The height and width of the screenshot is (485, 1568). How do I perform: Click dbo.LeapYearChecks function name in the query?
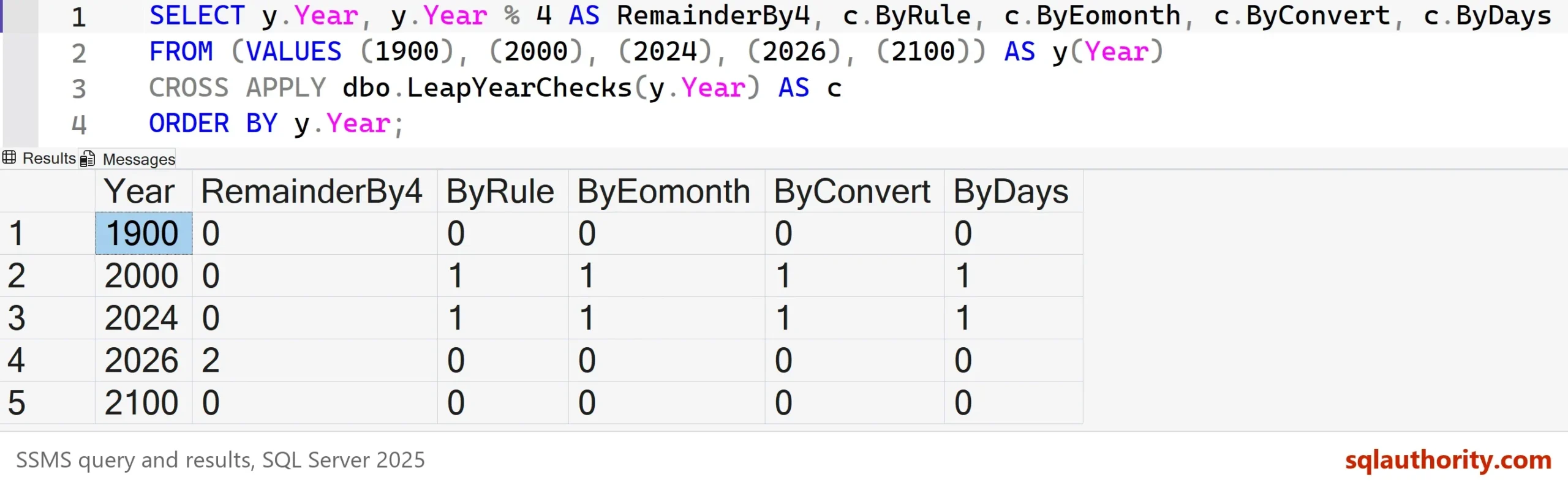click(487, 88)
